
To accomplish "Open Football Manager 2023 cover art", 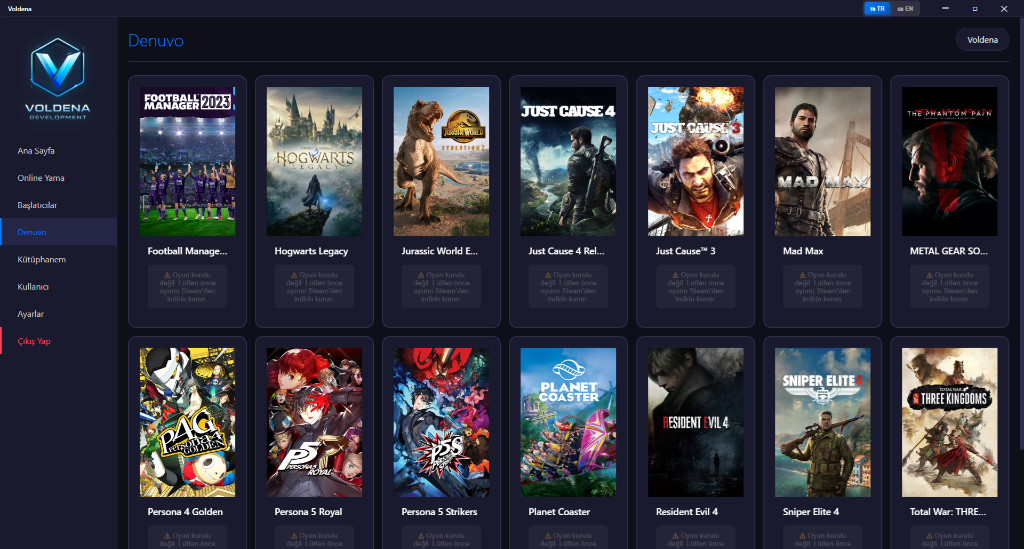I will click(187, 161).
